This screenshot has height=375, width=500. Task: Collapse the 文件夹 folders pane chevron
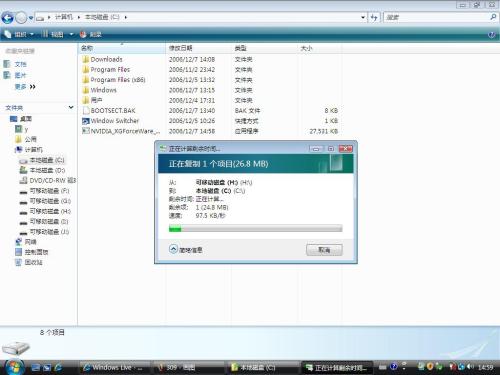coord(71,107)
